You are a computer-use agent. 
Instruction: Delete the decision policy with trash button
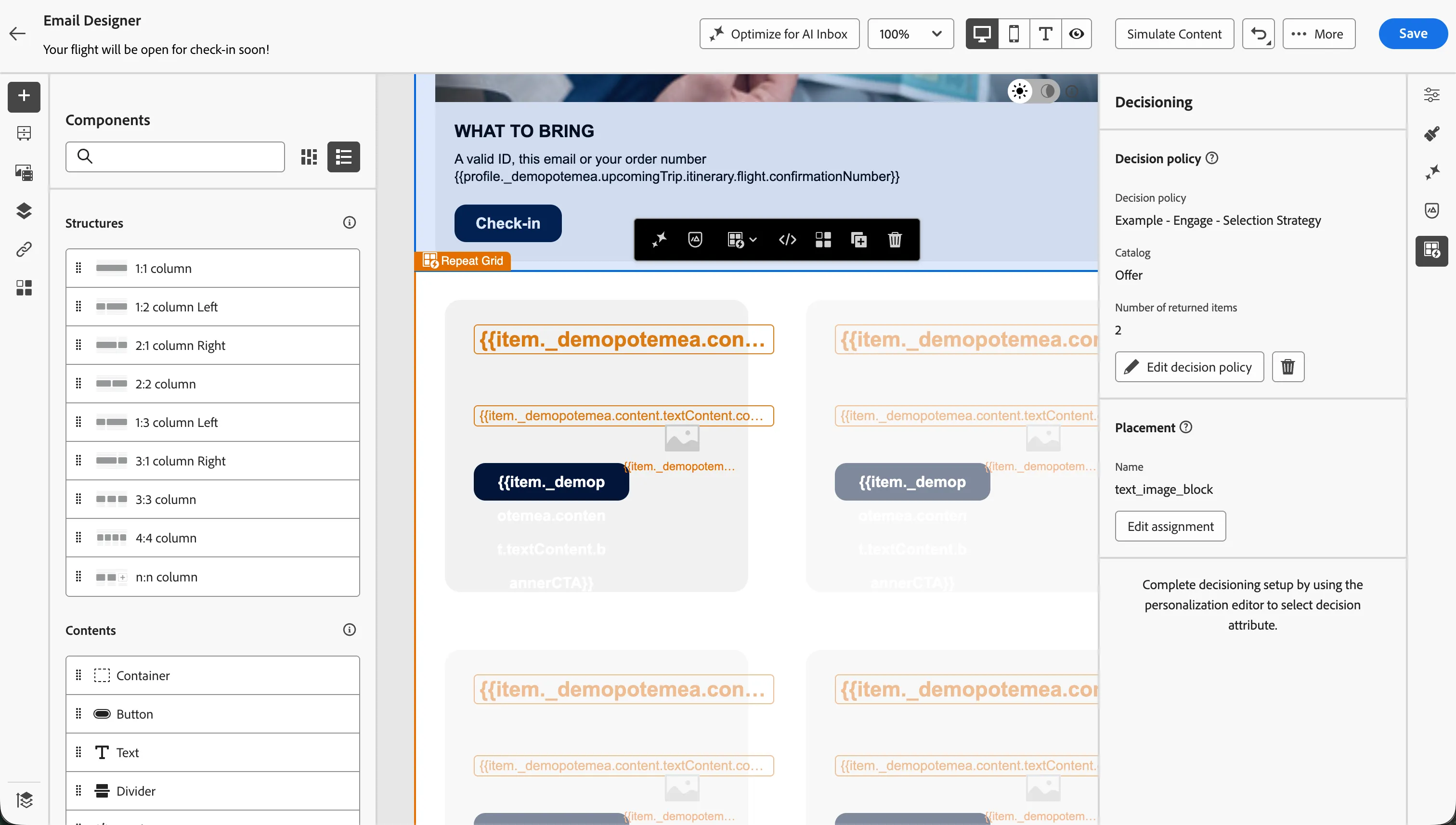pos(1287,367)
